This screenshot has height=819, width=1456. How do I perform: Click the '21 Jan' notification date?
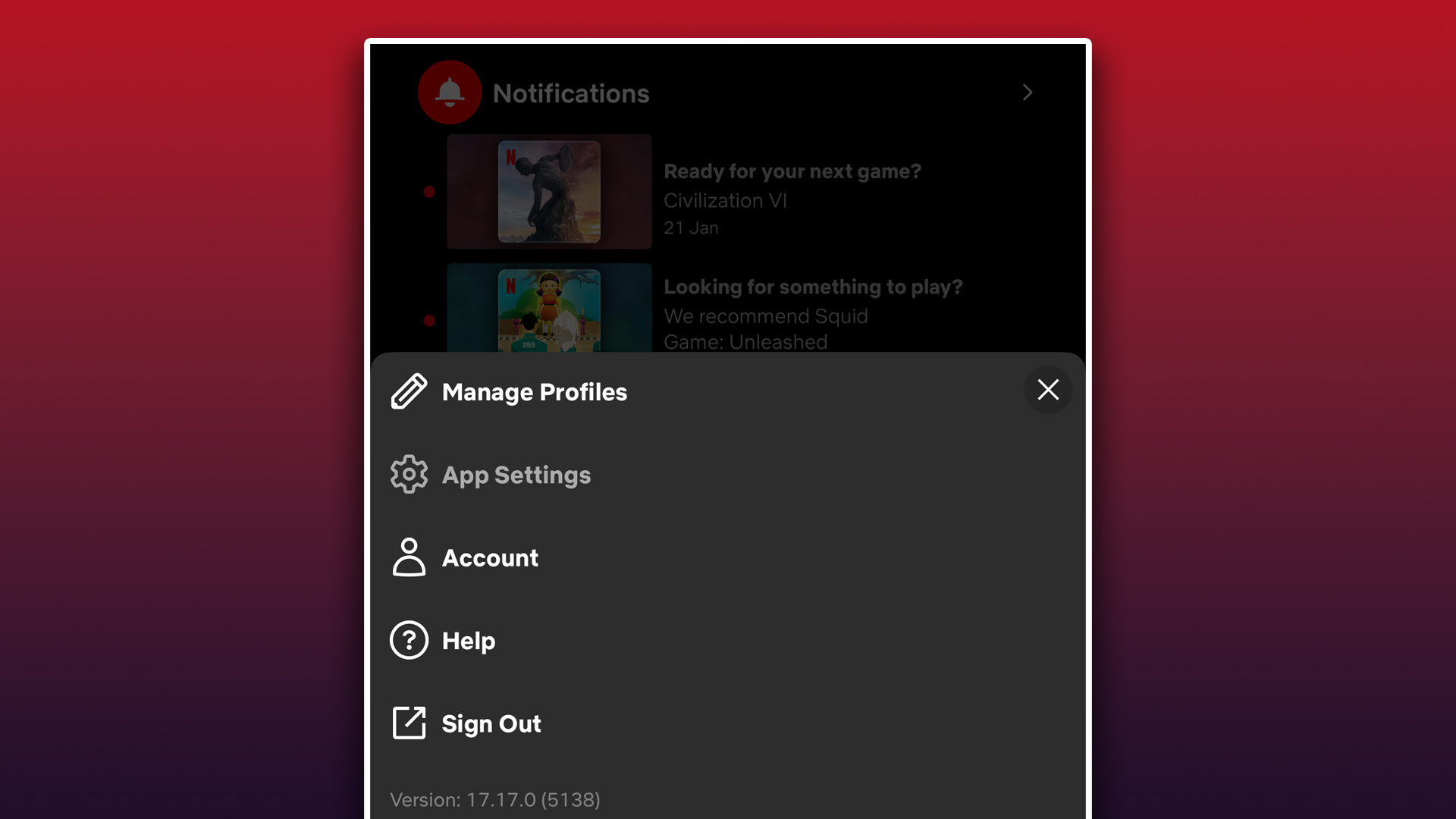691,227
